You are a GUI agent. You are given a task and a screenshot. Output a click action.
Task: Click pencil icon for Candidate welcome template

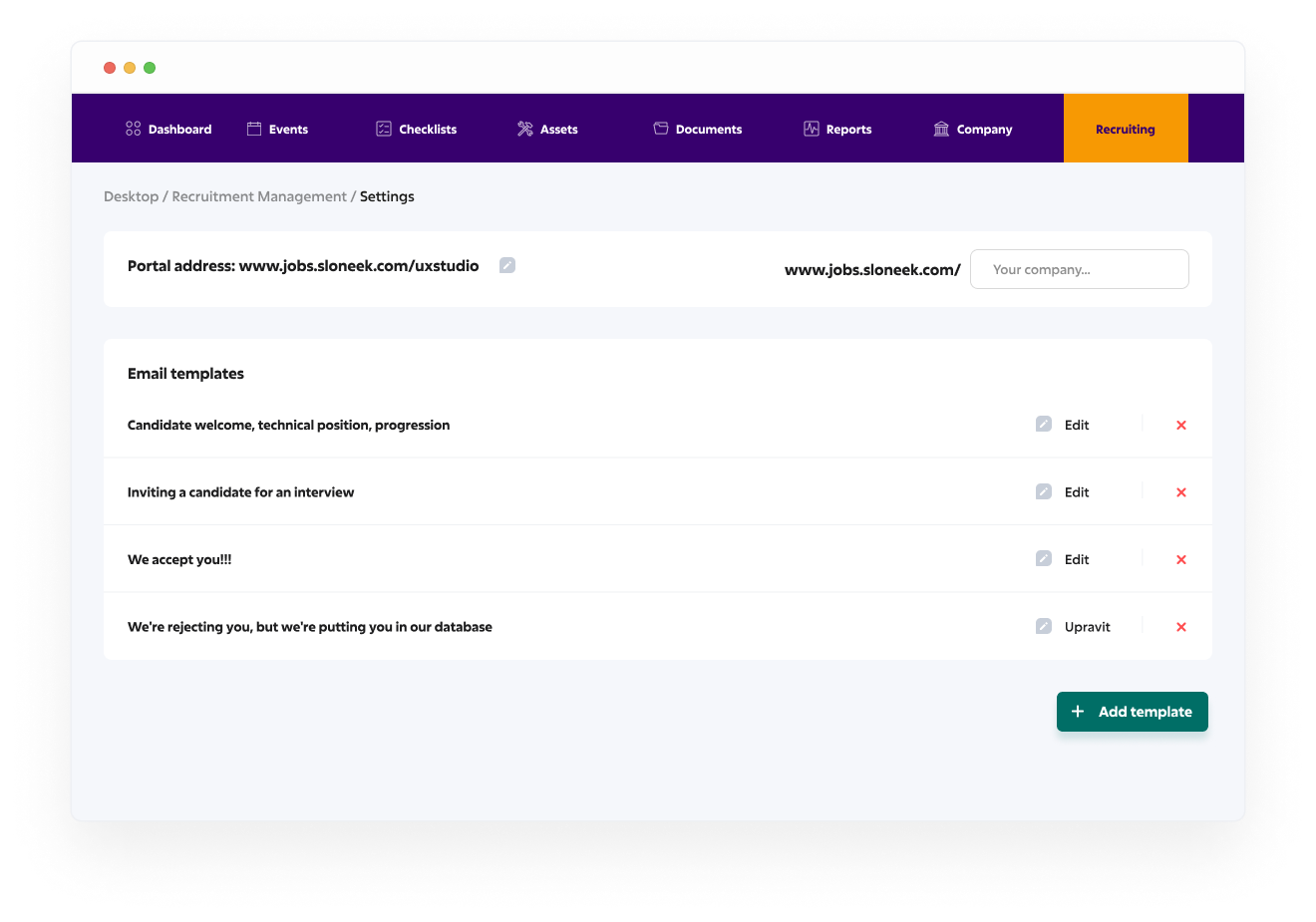(1043, 425)
